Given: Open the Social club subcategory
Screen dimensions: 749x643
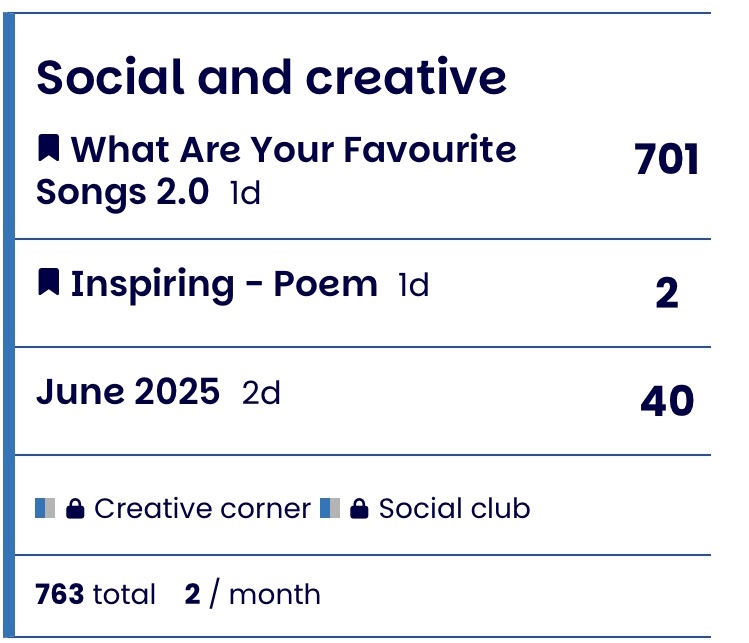Looking at the screenshot, I should click(454, 508).
